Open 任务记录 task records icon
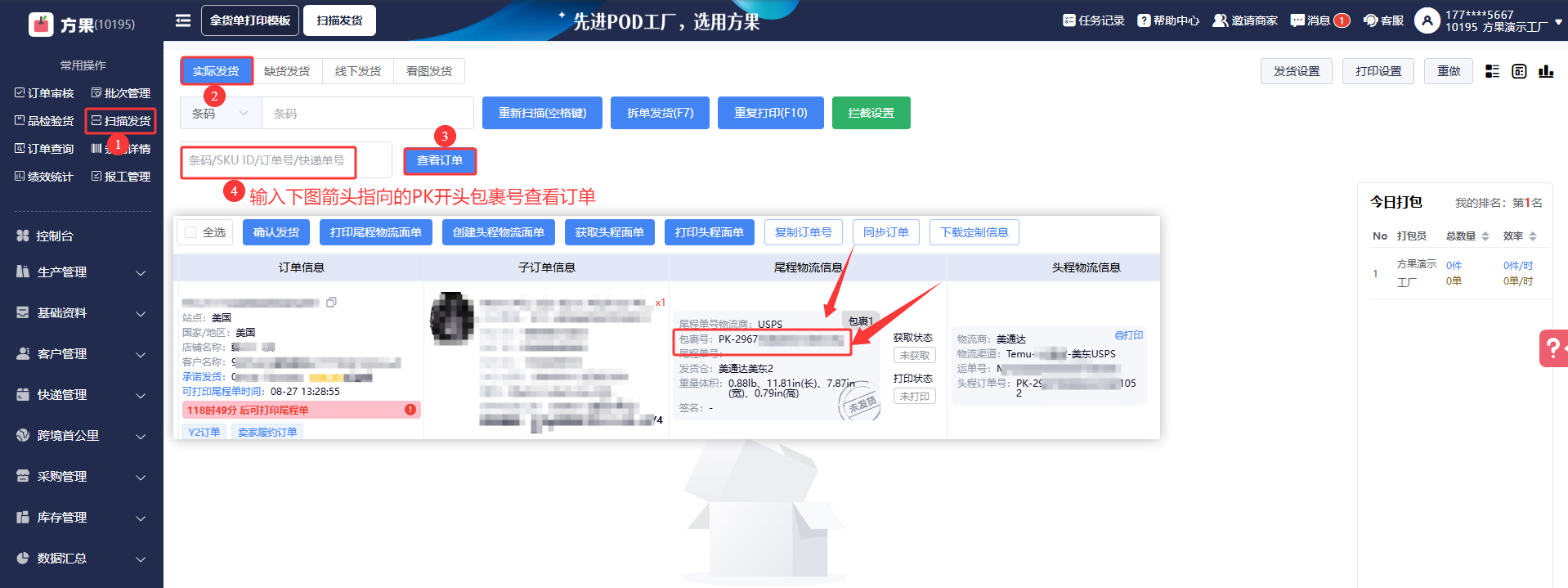 [x=1068, y=20]
